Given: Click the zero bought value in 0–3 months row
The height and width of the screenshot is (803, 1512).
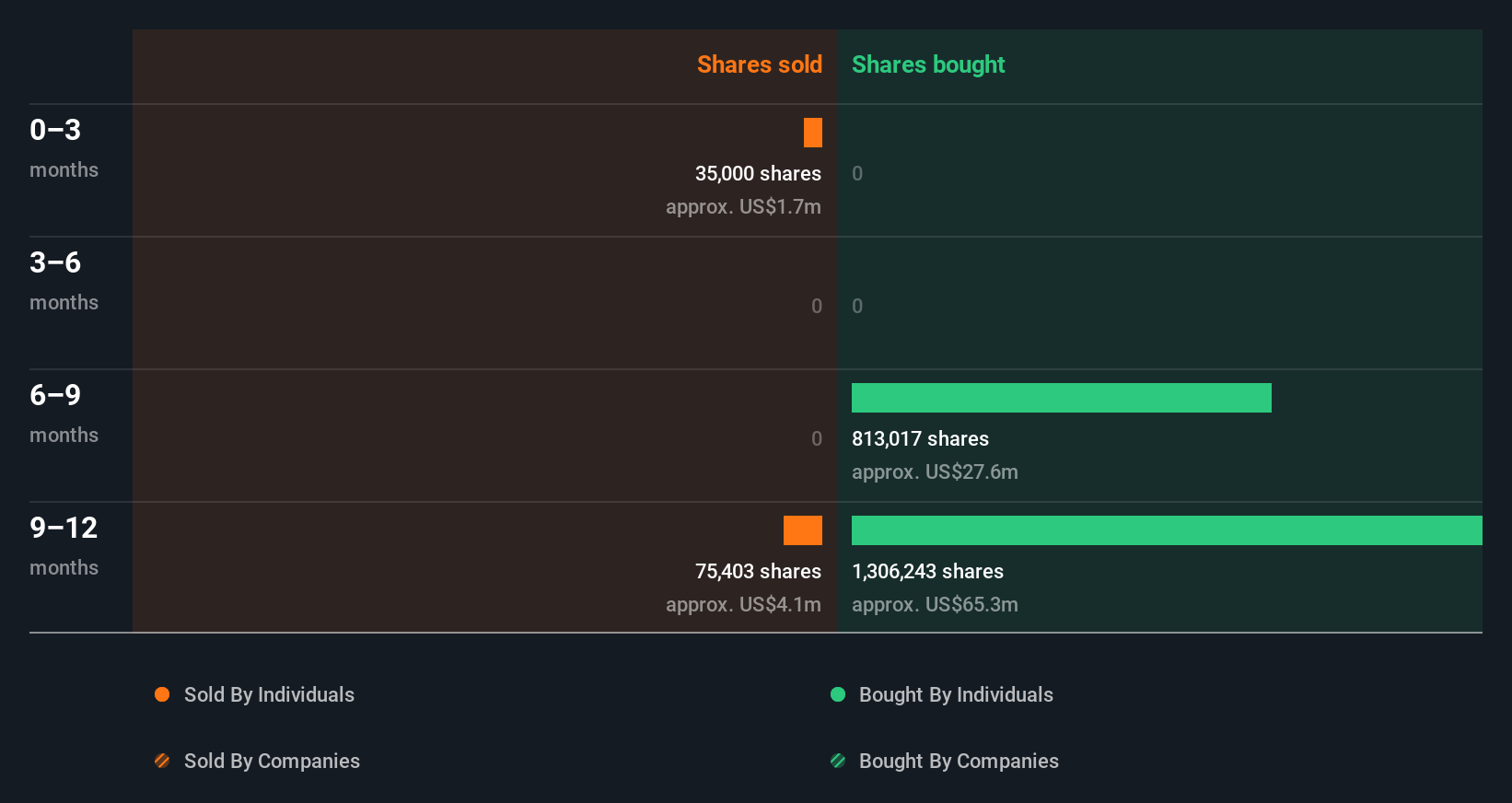Looking at the screenshot, I should (x=857, y=173).
